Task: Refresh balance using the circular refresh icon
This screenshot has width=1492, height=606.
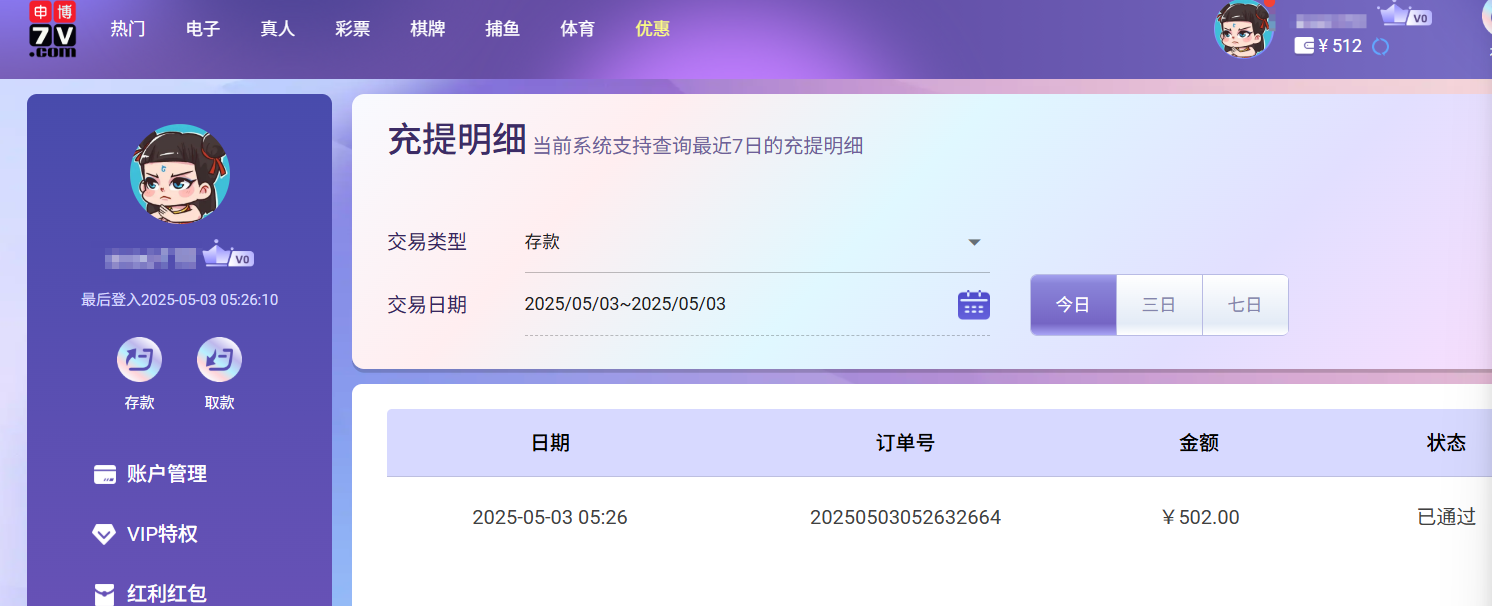Action: (x=1380, y=46)
